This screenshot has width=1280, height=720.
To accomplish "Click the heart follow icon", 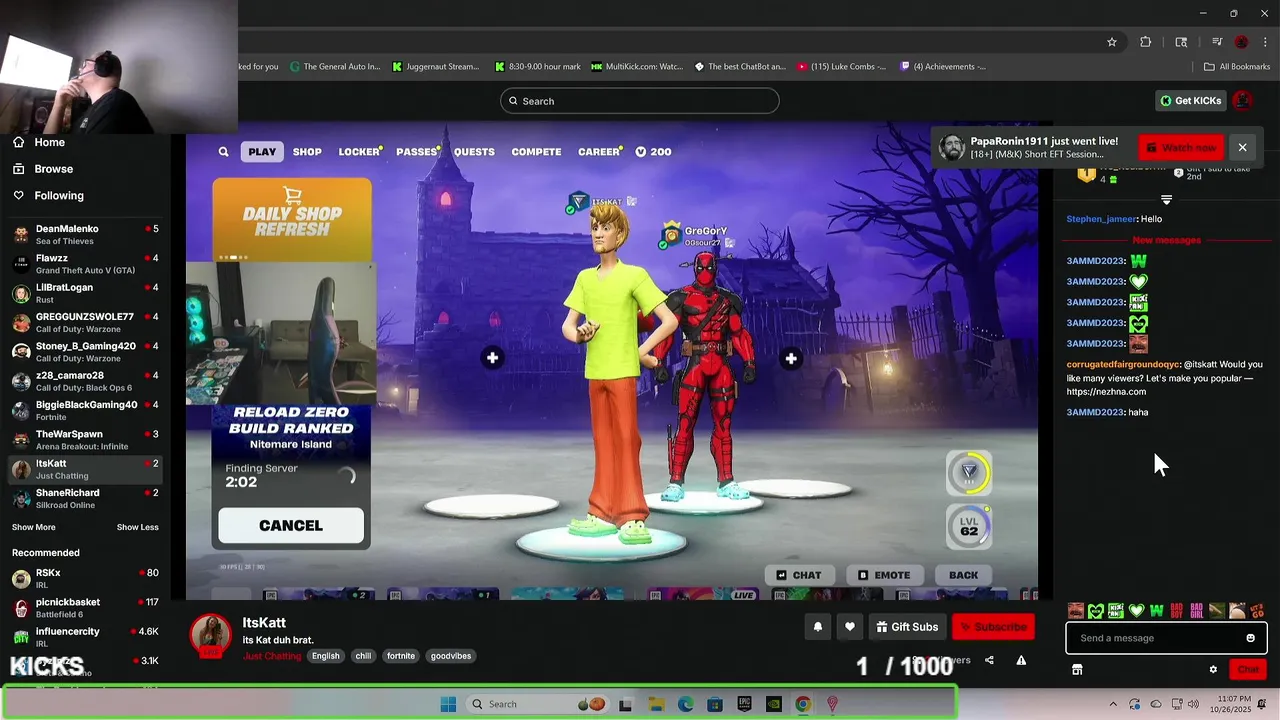I will coord(850,627).
